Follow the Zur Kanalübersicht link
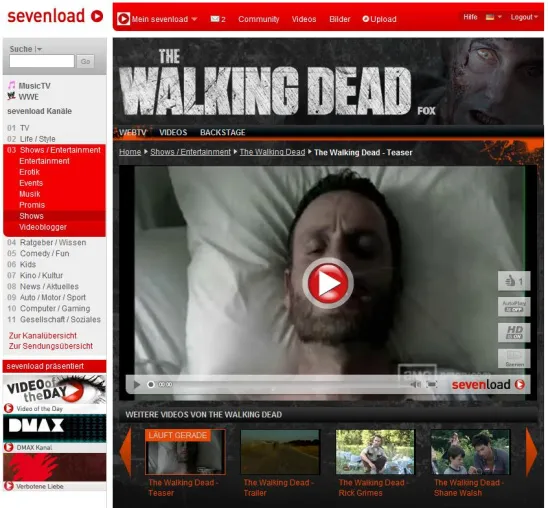Image resolution: width=548 pixels, height=508 pixels. (x=43, y=335)
